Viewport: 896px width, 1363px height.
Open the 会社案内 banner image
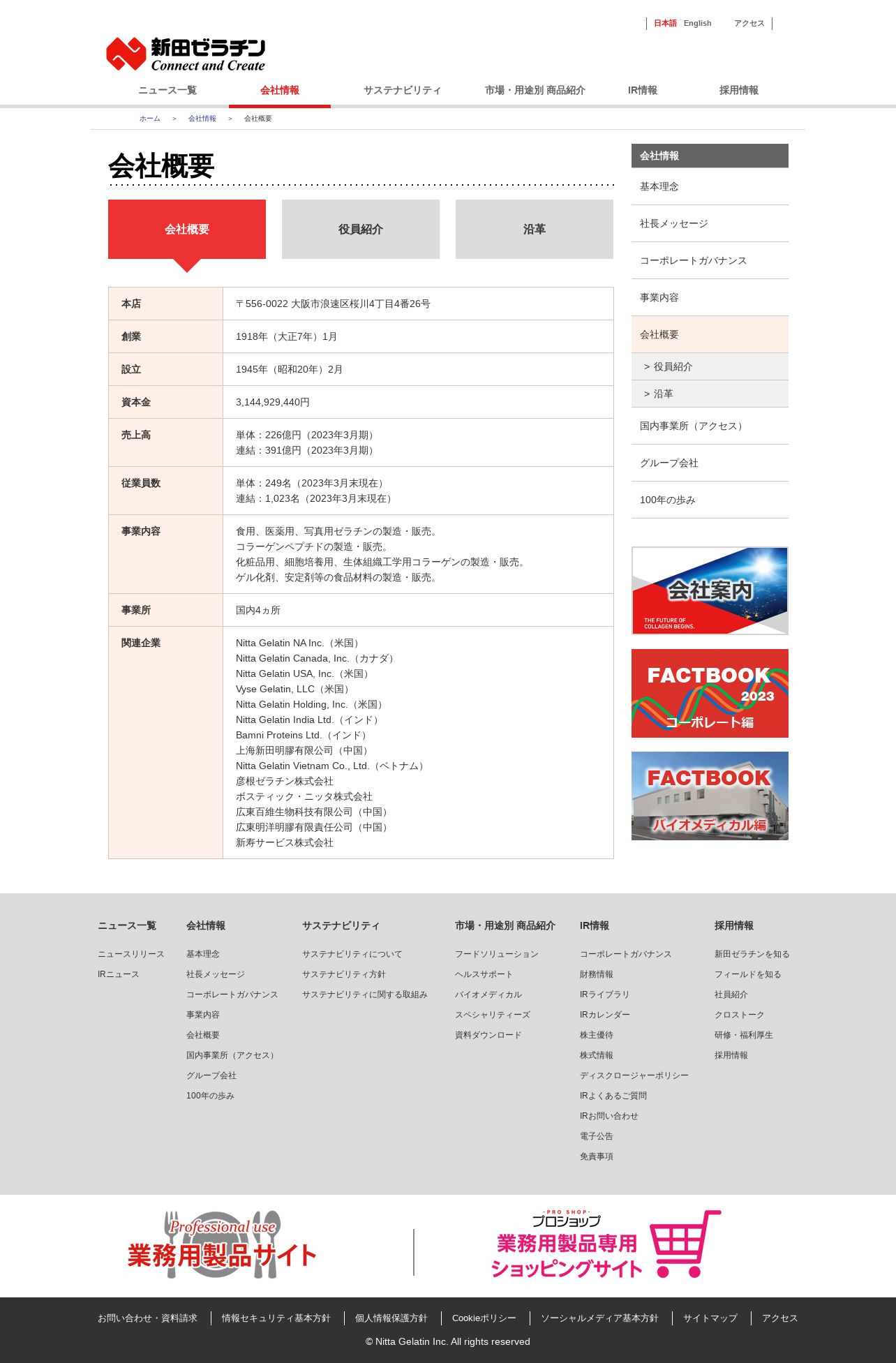(x=710, y=590)
